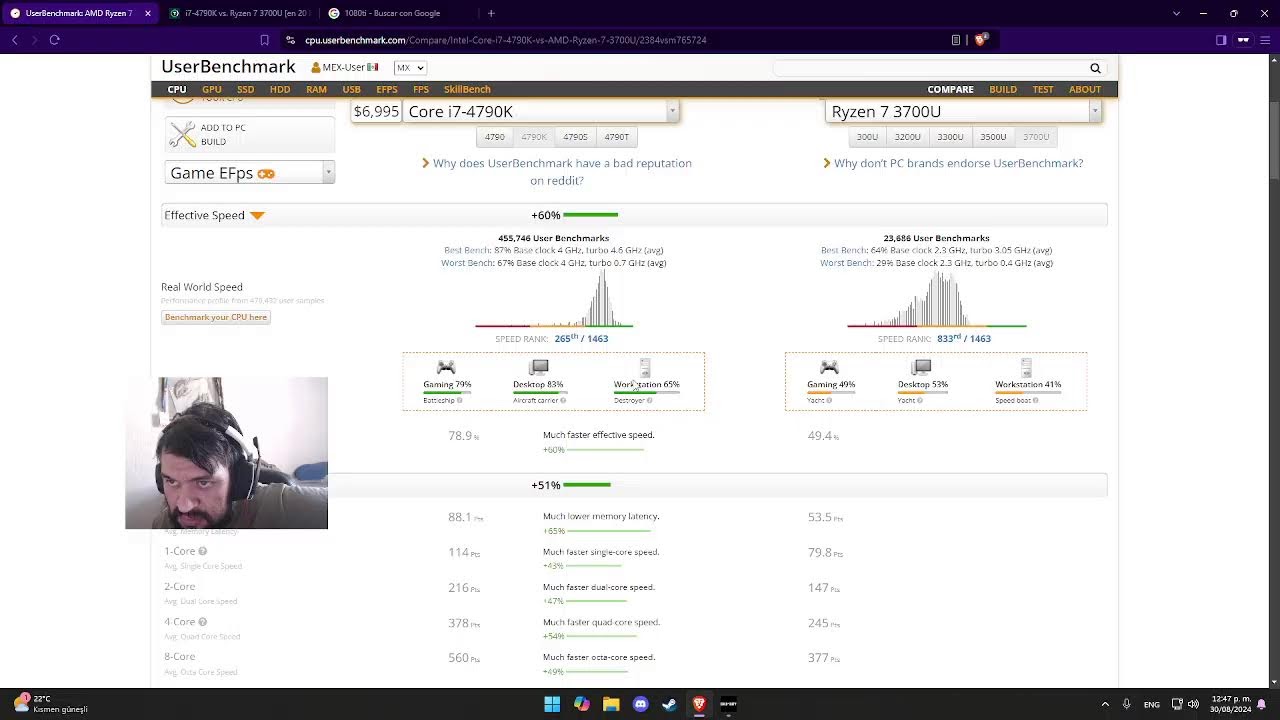Viewport: 1280px width, 720px height.
Task: Click the desktop monitor icon for Core i7-4790K
Action: 538,367
